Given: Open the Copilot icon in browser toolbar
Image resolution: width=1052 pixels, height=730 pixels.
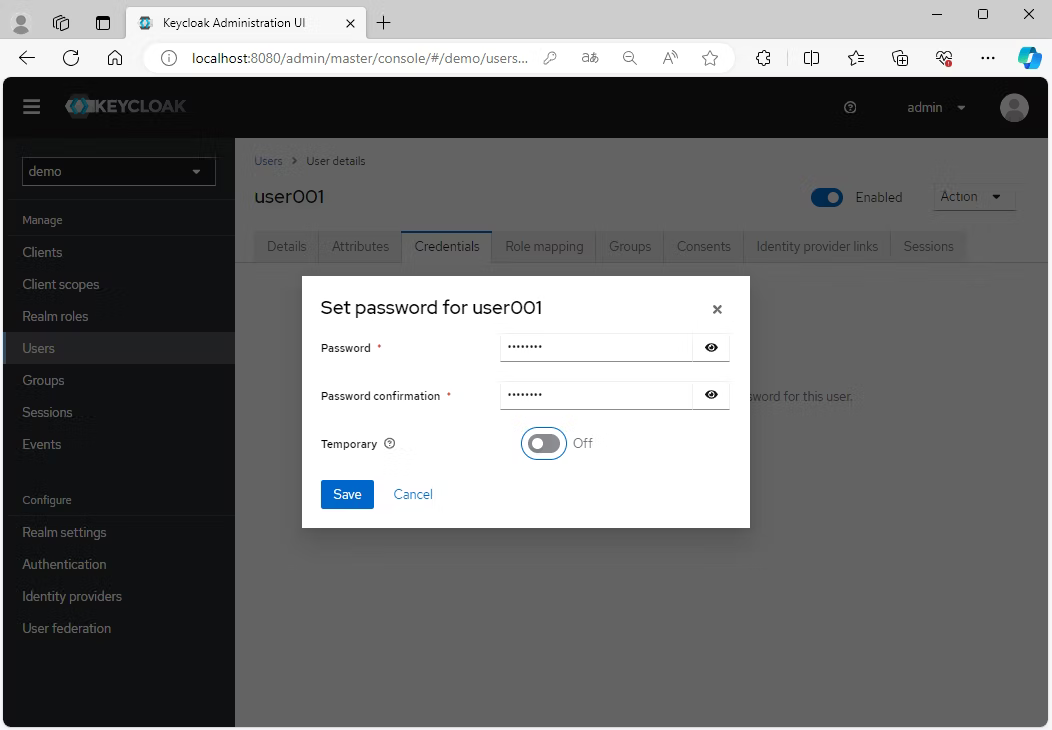Looking at the screenshot, I should pyautogui.click(x=1029, y=58).
